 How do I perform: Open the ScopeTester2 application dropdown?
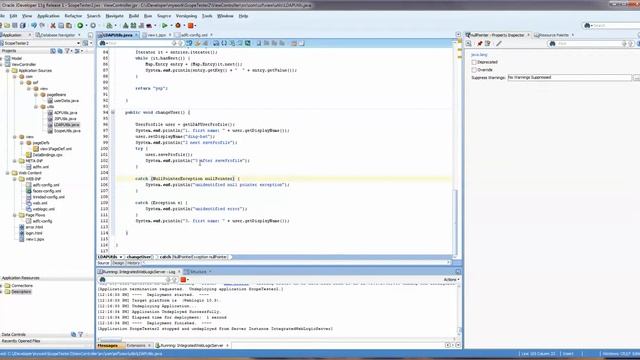click(78, 43)
